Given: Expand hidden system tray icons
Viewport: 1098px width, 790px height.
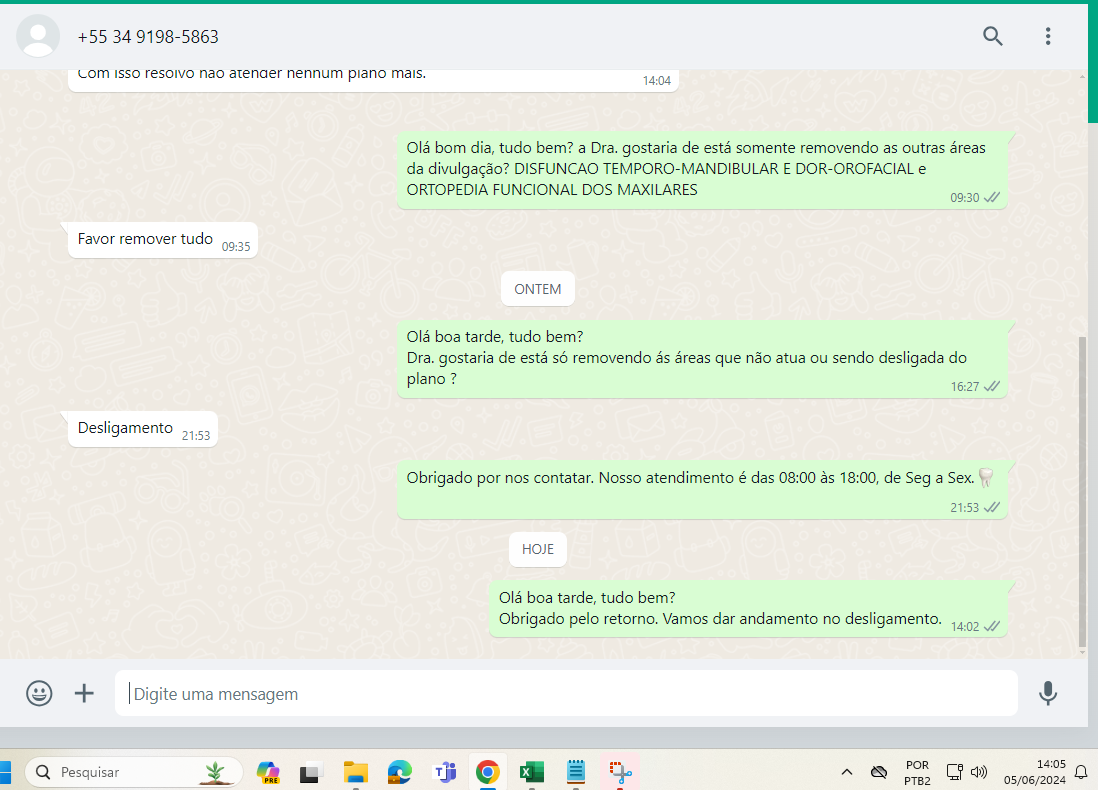Looking at the screenshot, I should 847,772.
